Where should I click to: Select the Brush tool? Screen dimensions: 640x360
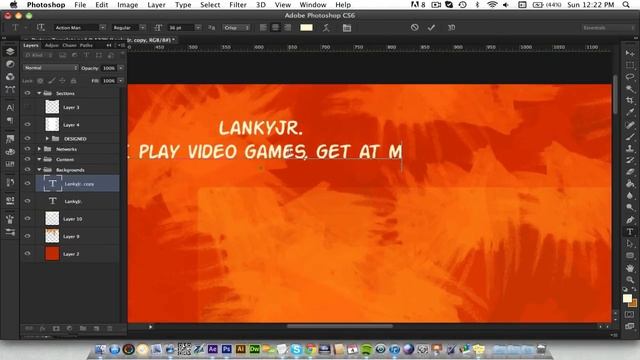pos(630,136)
